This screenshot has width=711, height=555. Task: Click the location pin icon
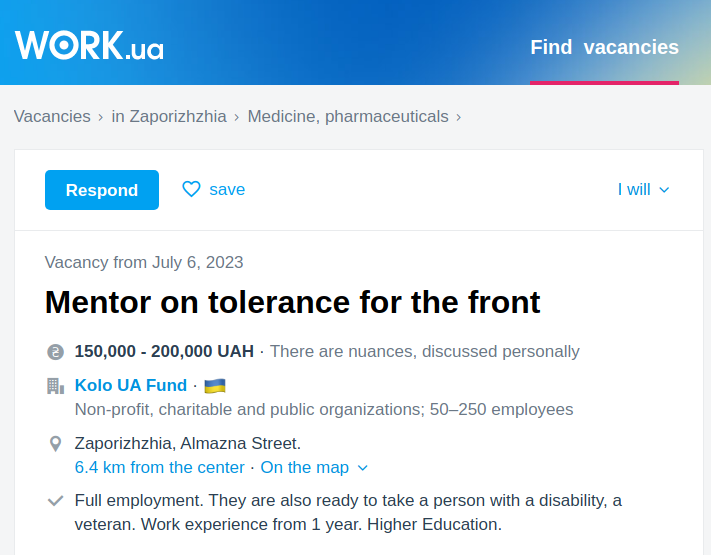coord(55,443)
